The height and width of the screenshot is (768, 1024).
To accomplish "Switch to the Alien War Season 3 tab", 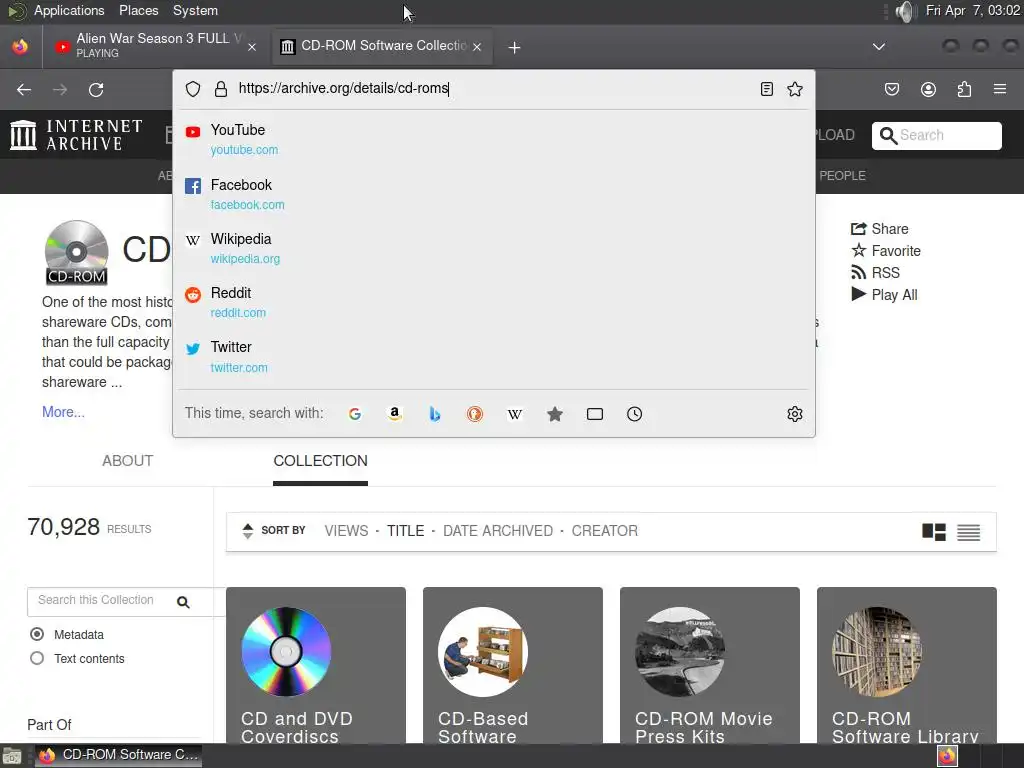I will click(x=156, y=46).
